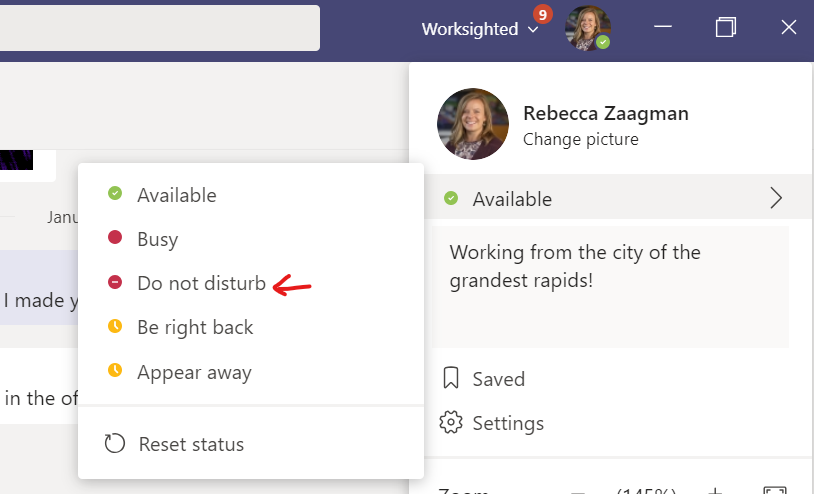Click the red Busy status dot icon
Image resolution: width=814 pixels, height=494 pixels.
pos(115,237)
